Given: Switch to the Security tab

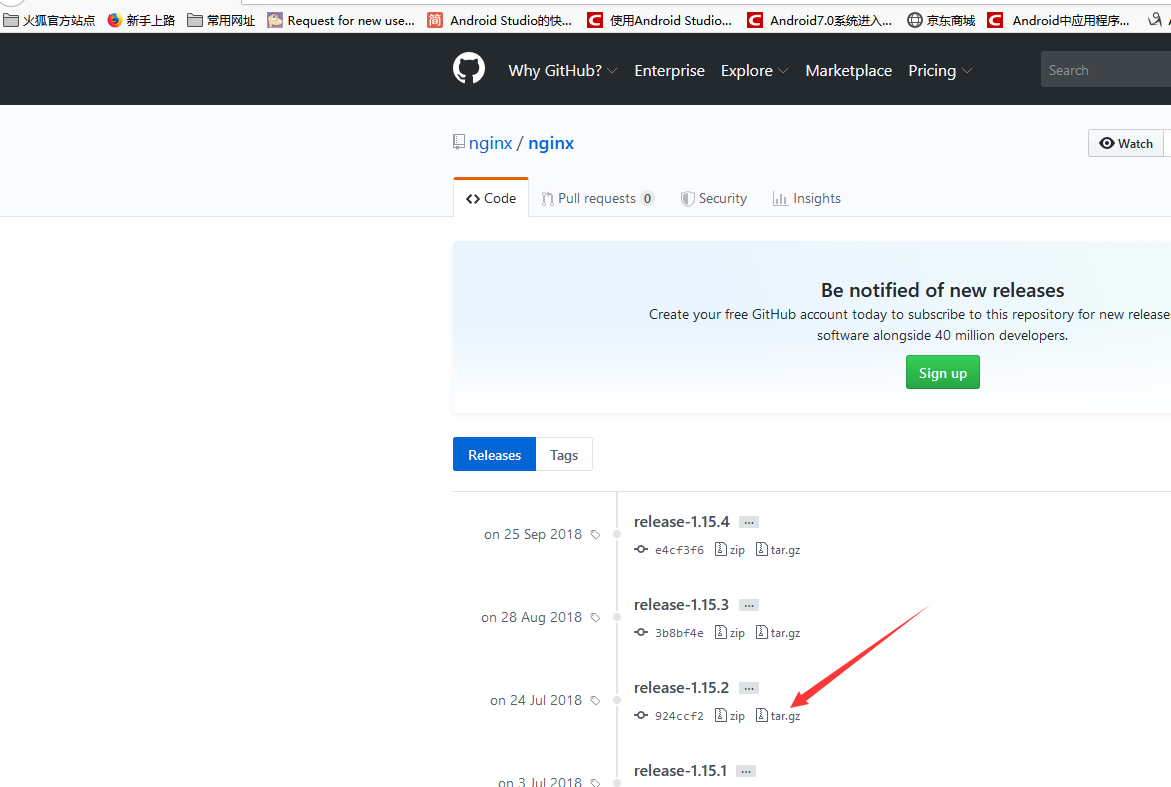Looking at the screenshot, I should coord(714,198).
